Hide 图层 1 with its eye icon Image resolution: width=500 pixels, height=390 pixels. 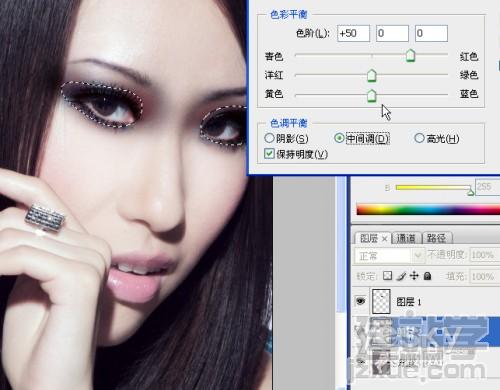click(360, 301)
